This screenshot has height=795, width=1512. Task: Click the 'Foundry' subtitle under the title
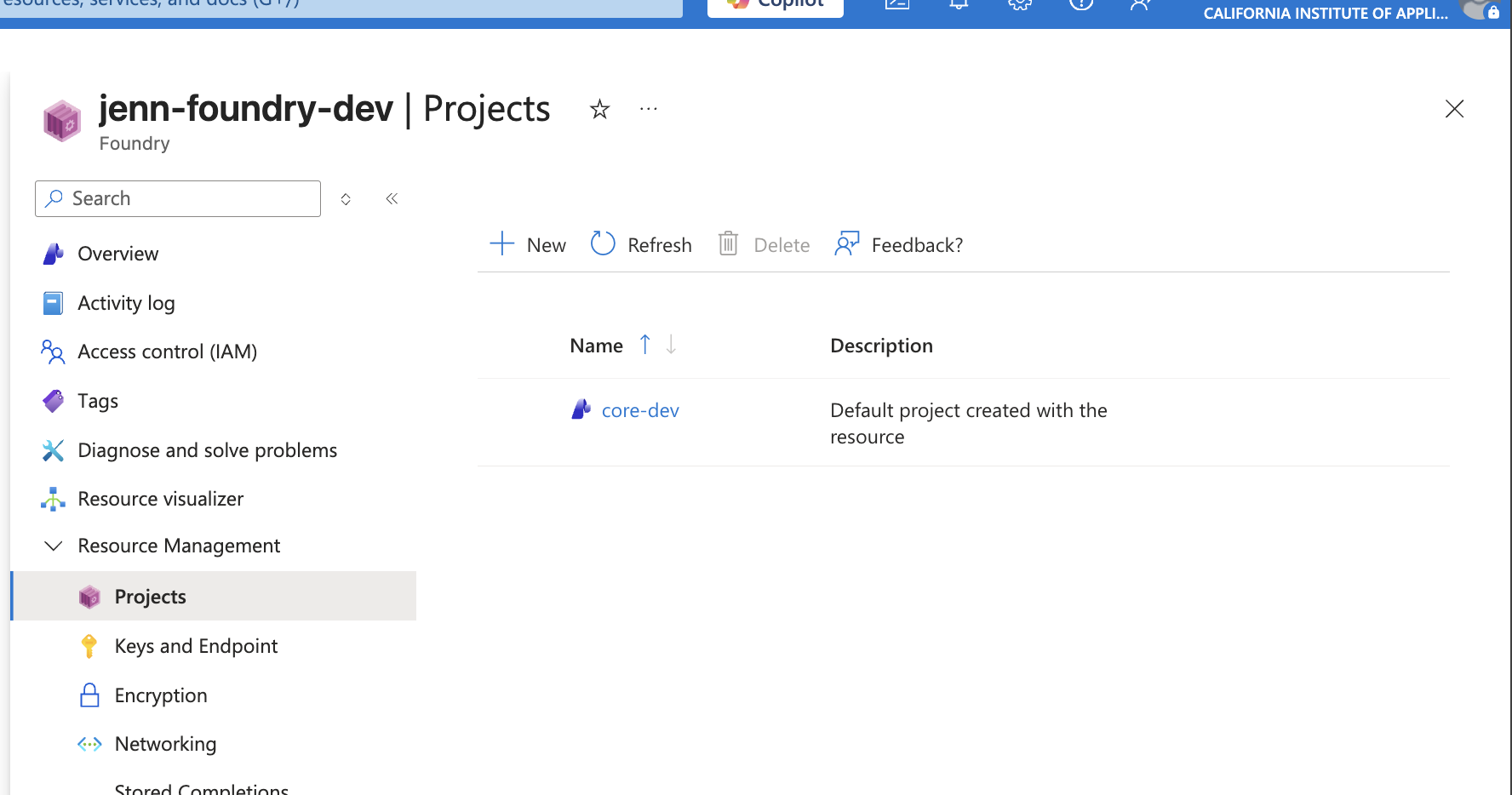pyautogui.click(x=135, y=143)
